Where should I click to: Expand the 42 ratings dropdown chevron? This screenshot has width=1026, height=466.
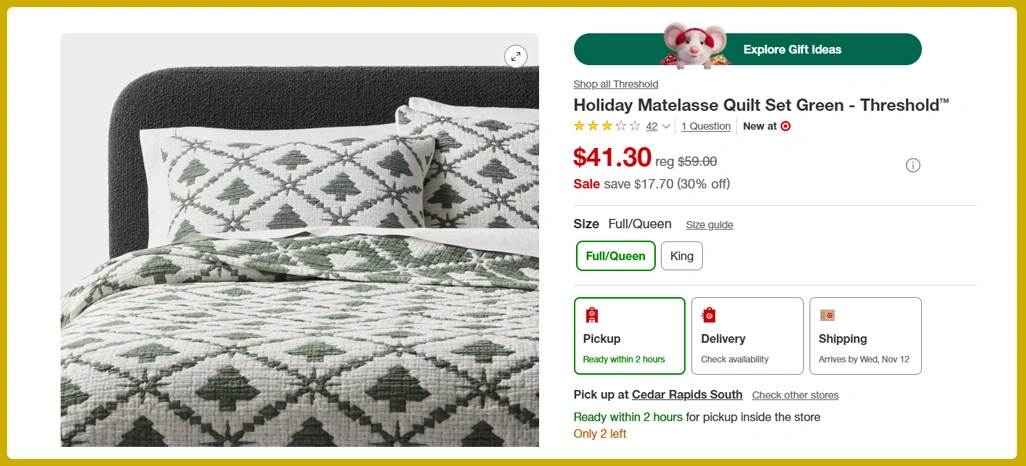coord(666,127)
